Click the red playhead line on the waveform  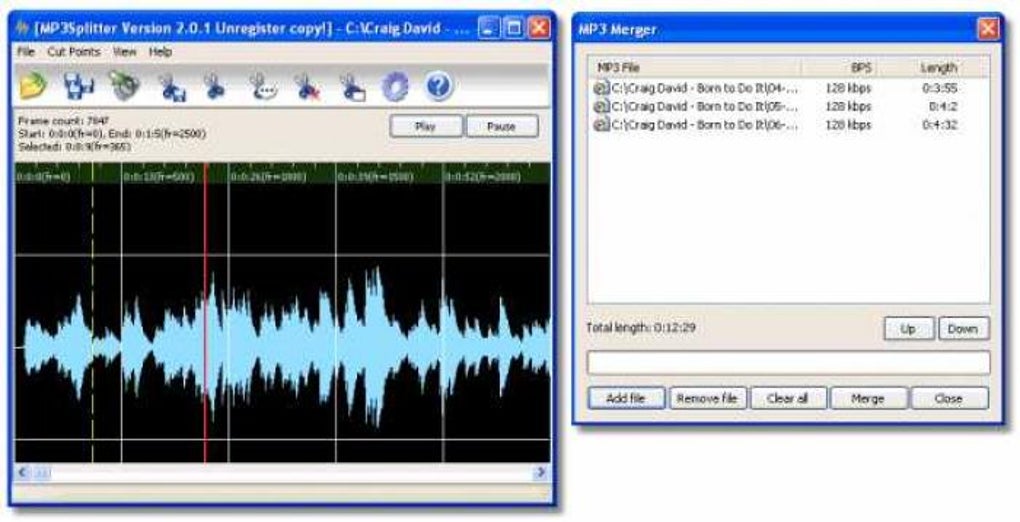(x=206, y=312)
